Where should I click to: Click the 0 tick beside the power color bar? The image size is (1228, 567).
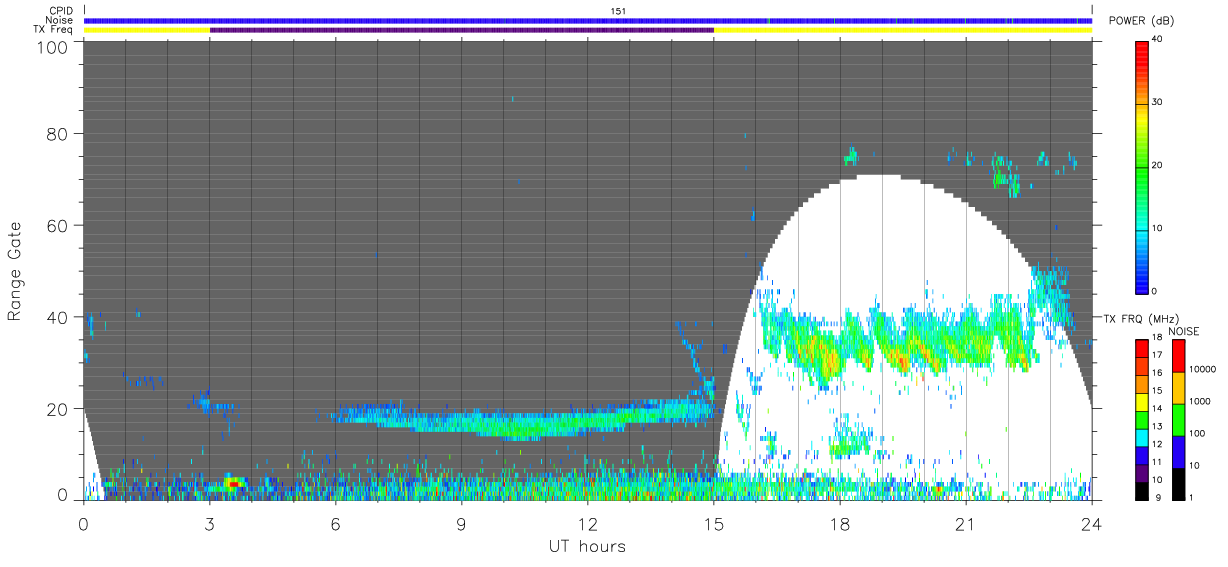point(1156,291)
